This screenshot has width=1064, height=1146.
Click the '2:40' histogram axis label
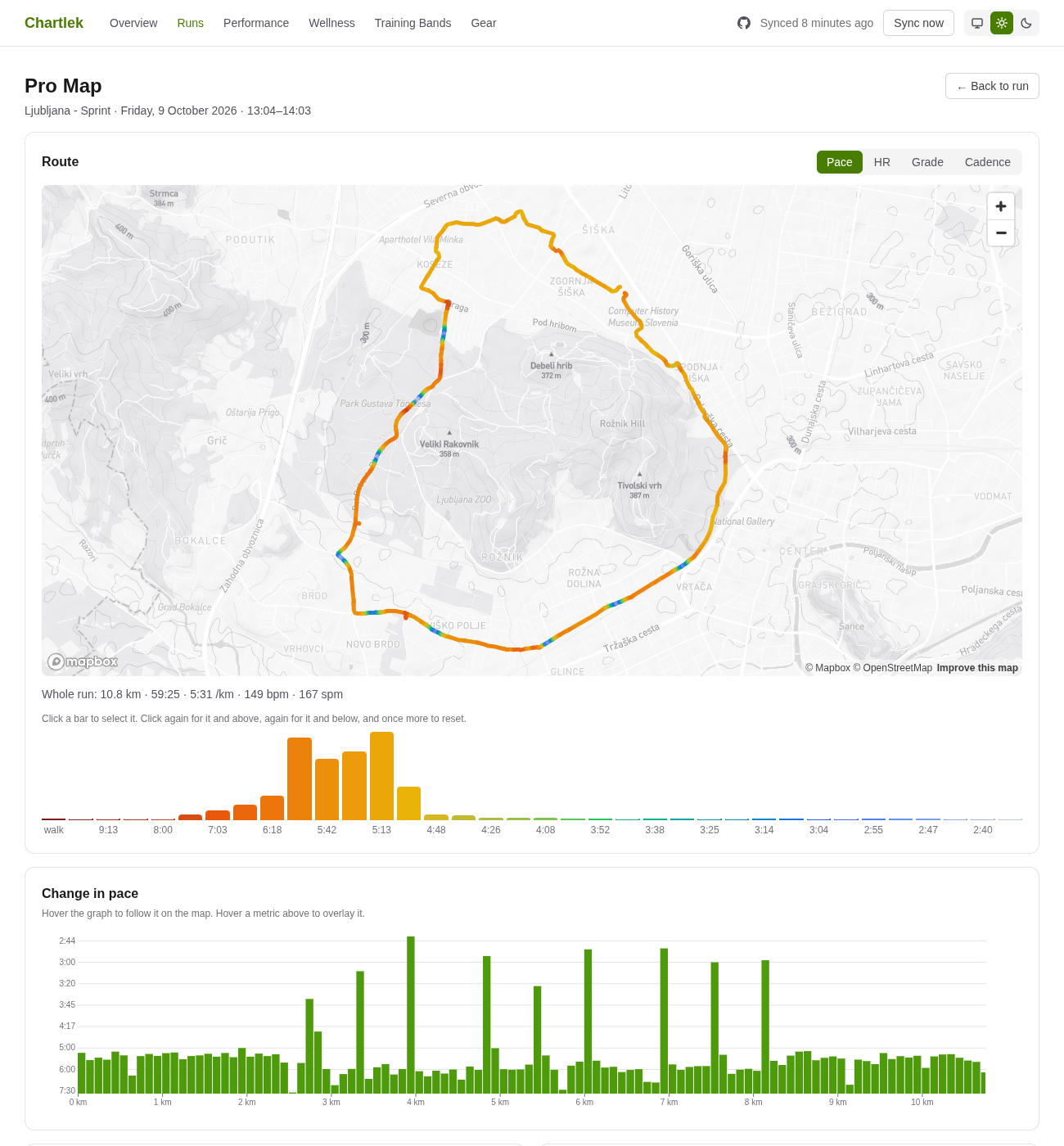click(x=983, y=830)
